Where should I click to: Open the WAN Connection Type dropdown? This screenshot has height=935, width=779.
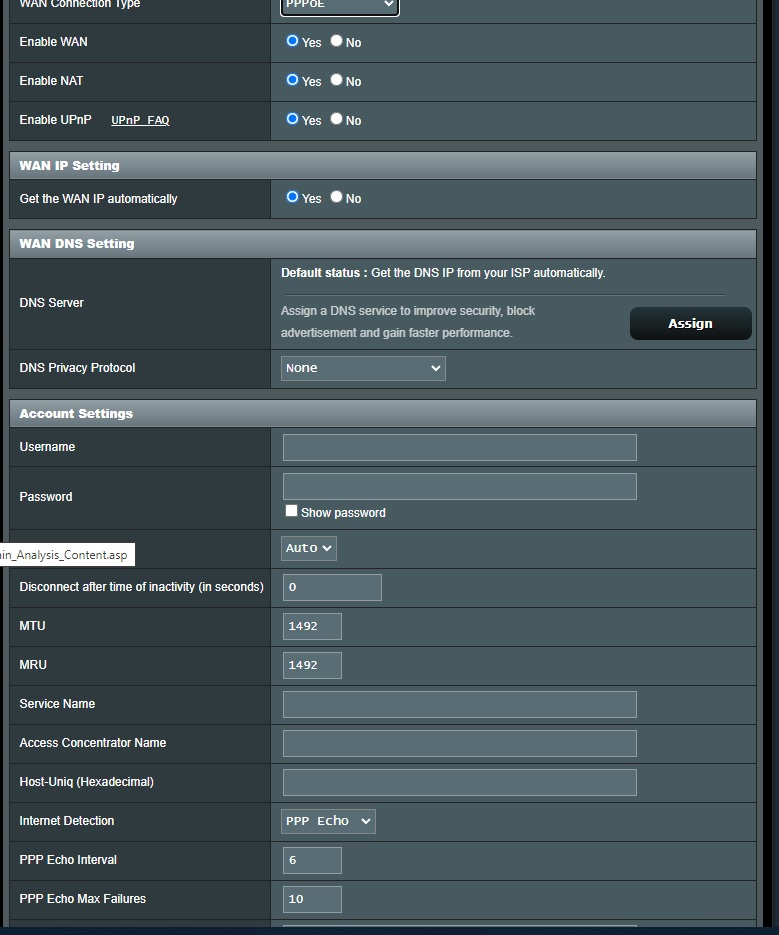(339, 5)
